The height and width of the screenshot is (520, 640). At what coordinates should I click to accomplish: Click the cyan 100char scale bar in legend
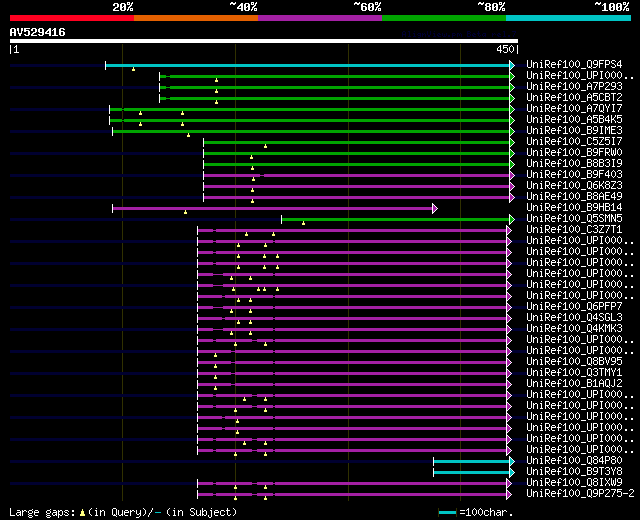tap(448, 513)
